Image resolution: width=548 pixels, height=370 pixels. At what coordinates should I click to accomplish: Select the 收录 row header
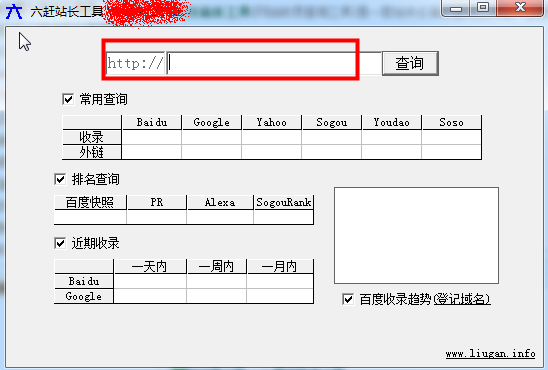(x=92, y=137)
